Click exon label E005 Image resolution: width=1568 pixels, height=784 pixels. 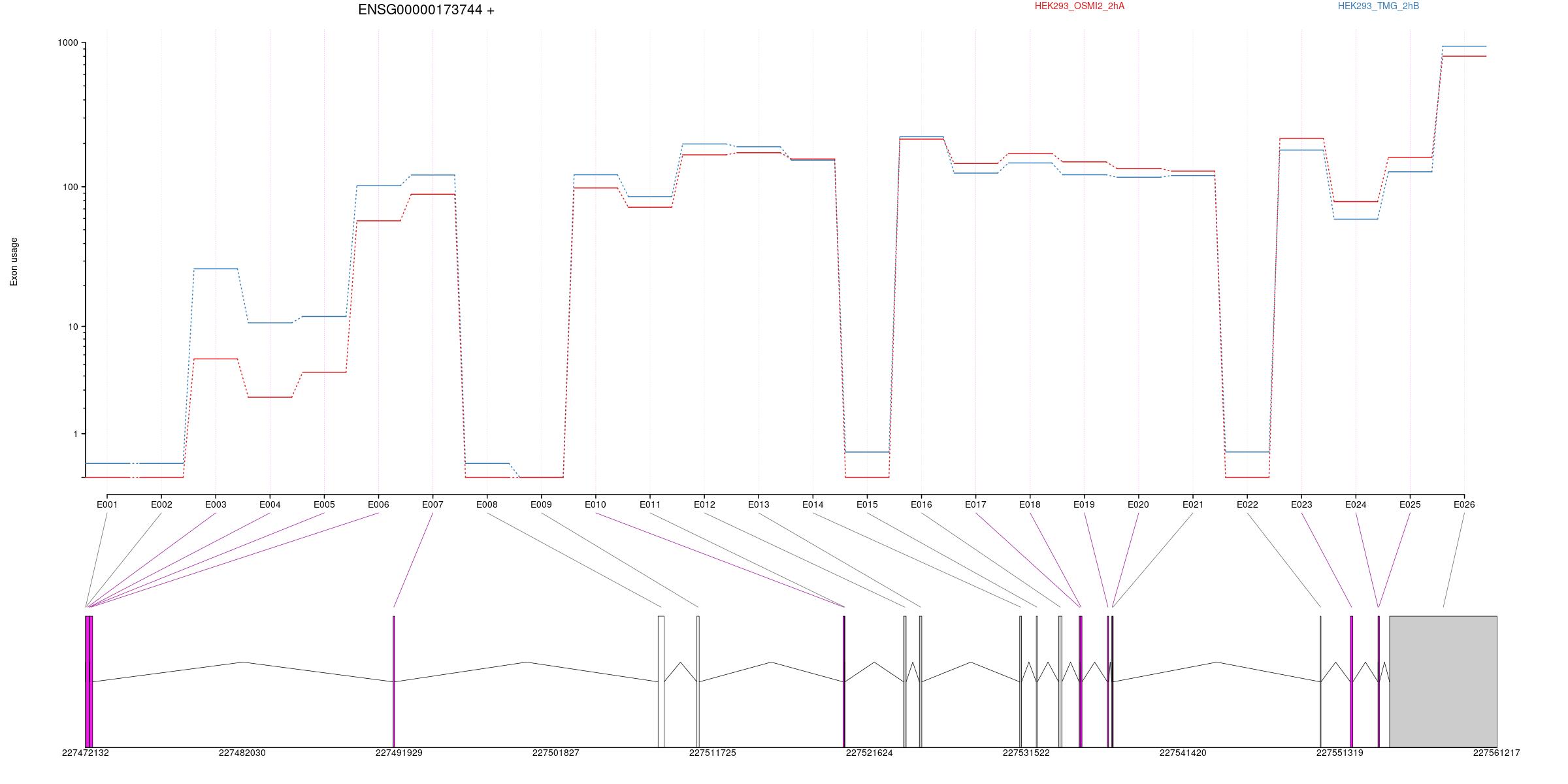coord(324,504)
